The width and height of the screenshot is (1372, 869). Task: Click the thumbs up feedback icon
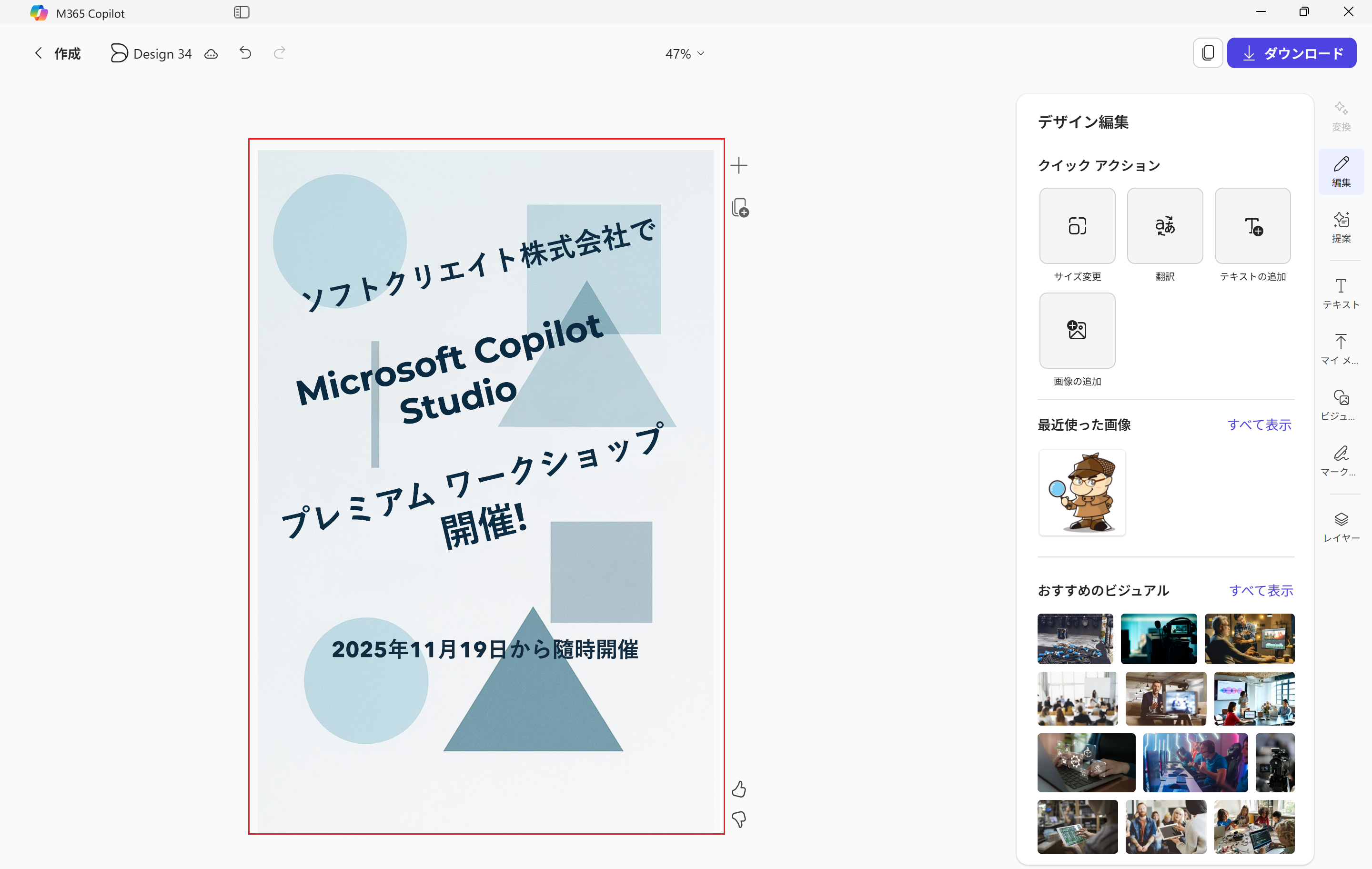739,789
